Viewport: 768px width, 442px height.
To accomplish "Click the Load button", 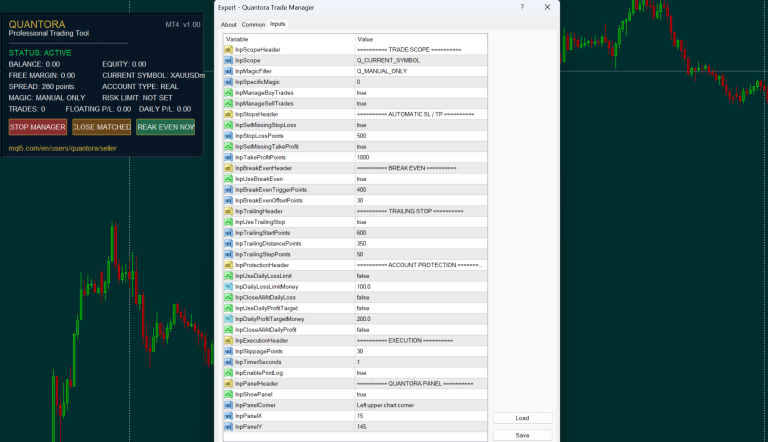I will (x=522, y=418).
